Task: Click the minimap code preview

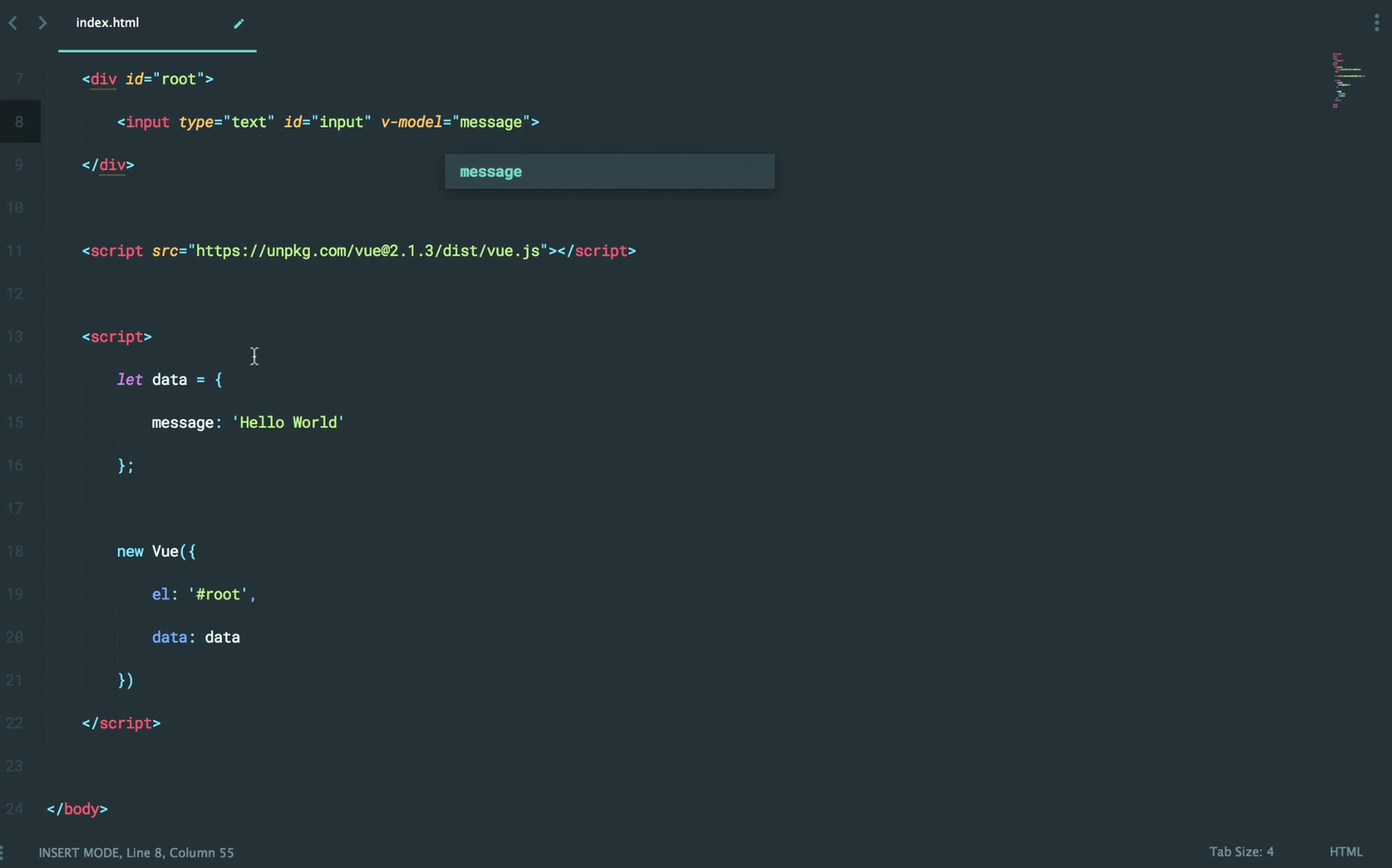Action: [x=1347, y=80]
